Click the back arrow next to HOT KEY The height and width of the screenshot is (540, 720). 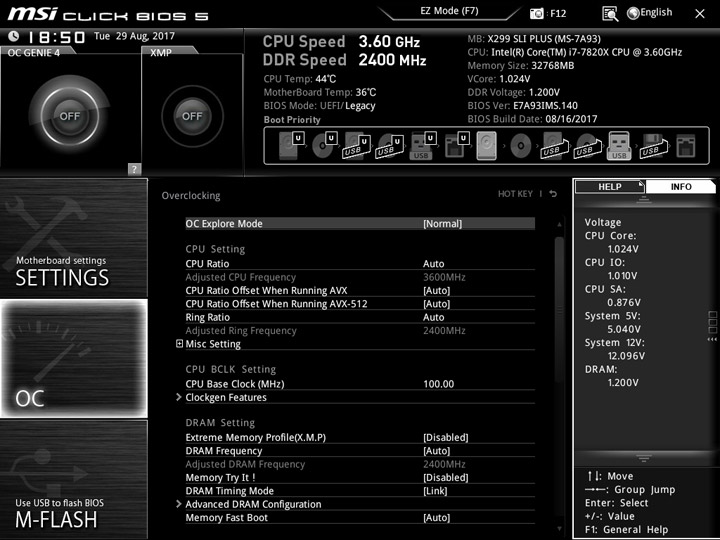(553, 194)
